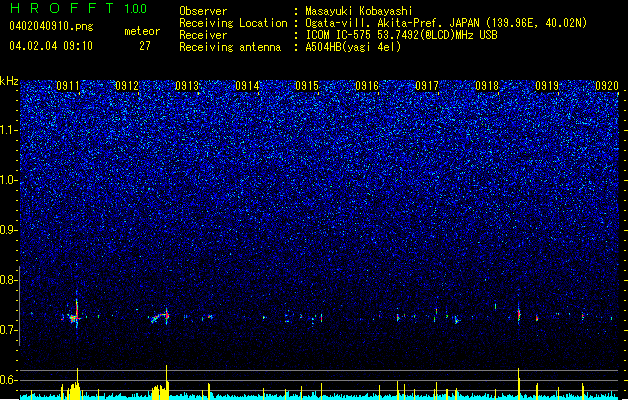This screenshot has width=629, height=400.
Task: Click the 0919 time marker
Action: coord(547,86)
